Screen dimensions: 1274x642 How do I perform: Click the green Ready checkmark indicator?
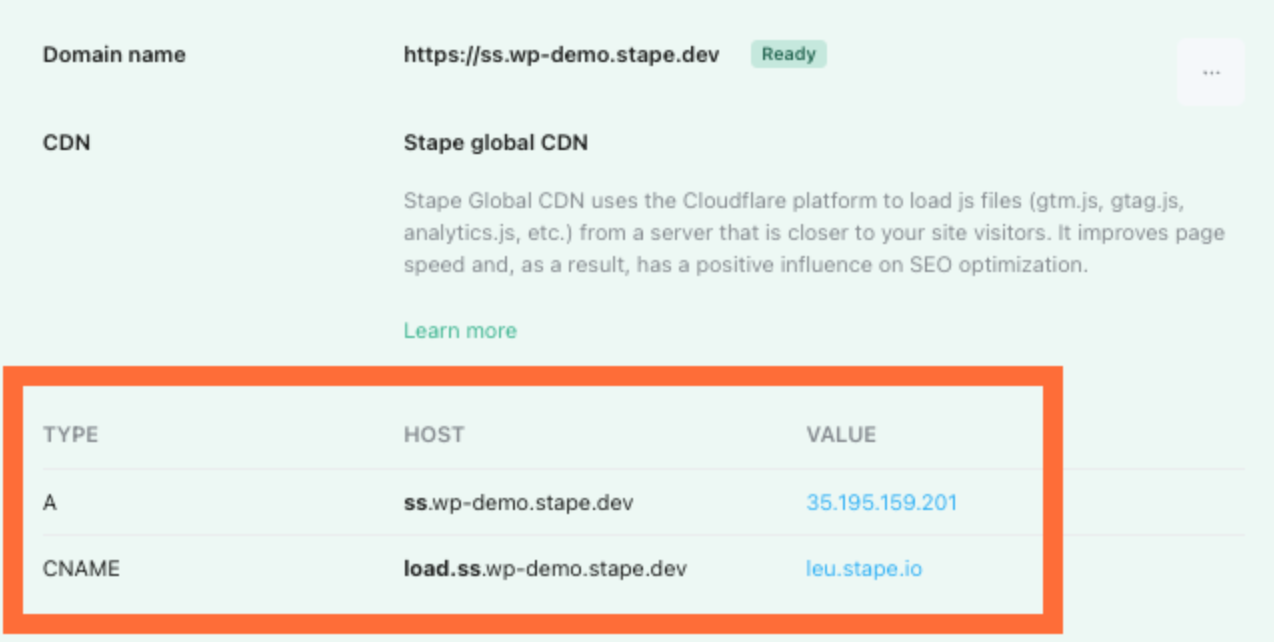[x=788, y=54]
